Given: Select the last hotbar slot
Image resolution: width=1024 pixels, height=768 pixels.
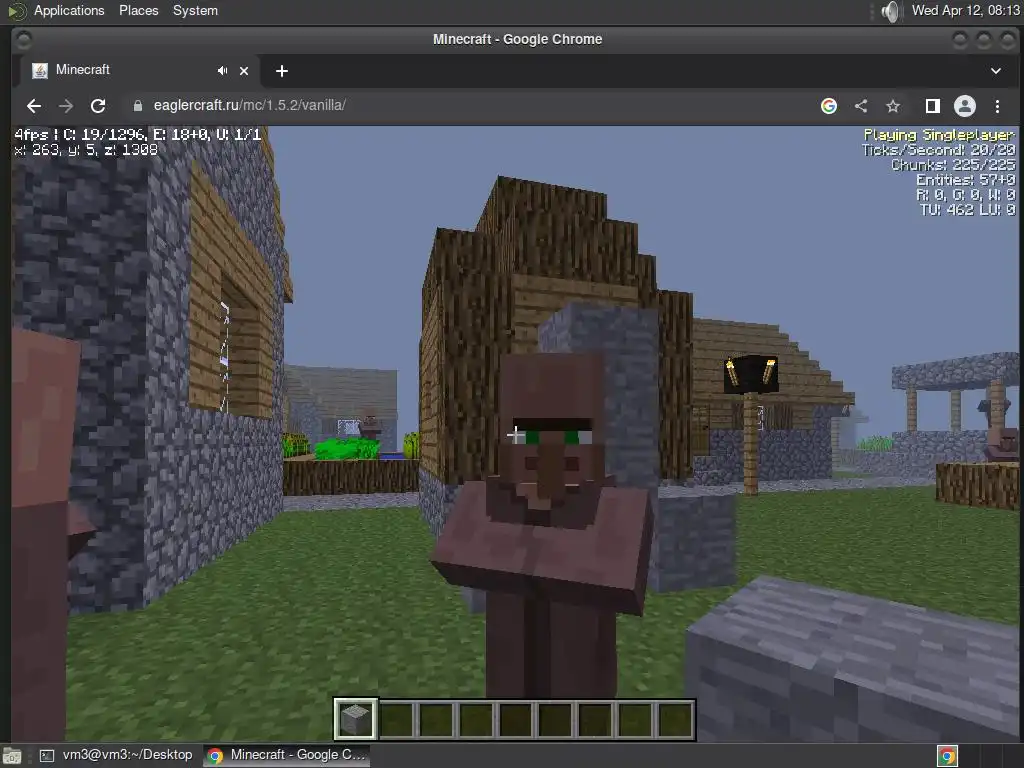Looking at the screenshot, I should (675, 719).
